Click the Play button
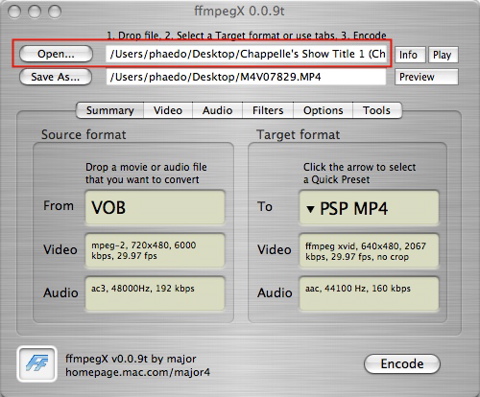480x397 pixels. point(443,55)
